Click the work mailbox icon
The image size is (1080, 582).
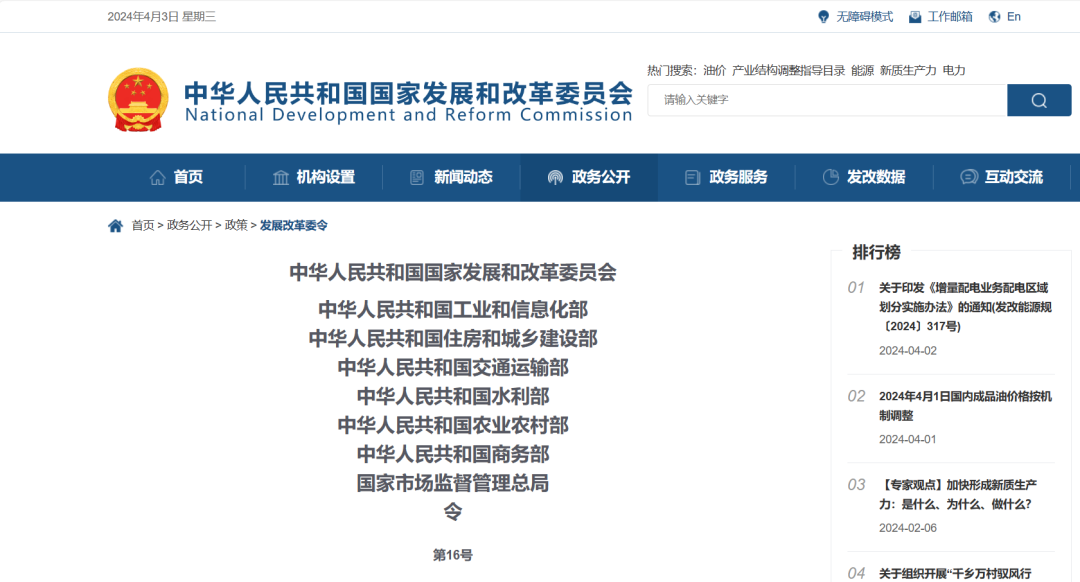pyautogui.click(x=915, y=17)
